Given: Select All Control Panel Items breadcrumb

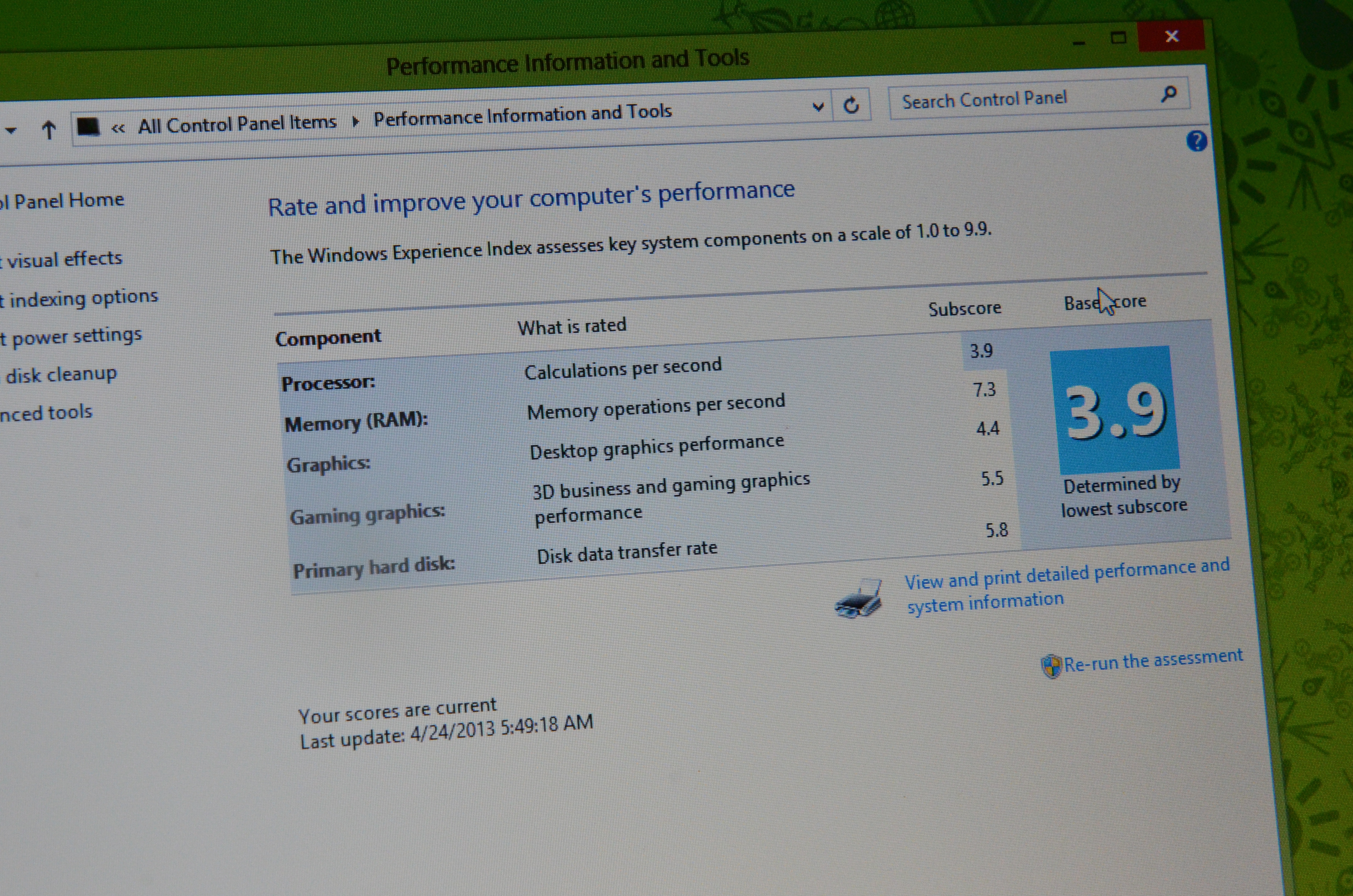Looking at the screenshot, I should click(237, 124).
